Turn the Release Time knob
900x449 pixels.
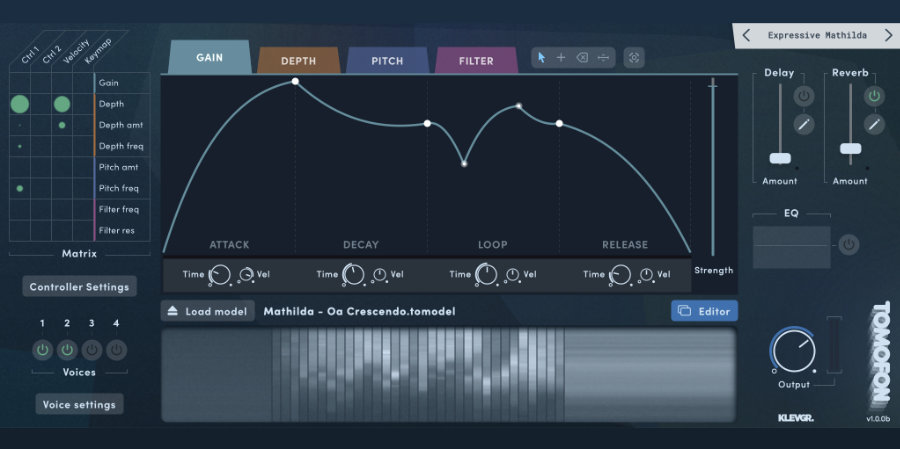click(x=620, y=274)
